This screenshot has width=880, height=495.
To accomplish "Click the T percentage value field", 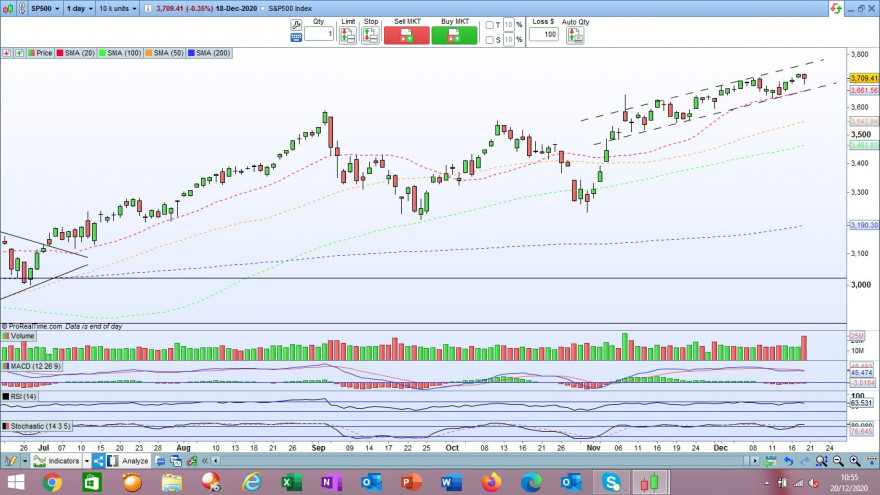I will pyautogui.click(x=508, y=25).
